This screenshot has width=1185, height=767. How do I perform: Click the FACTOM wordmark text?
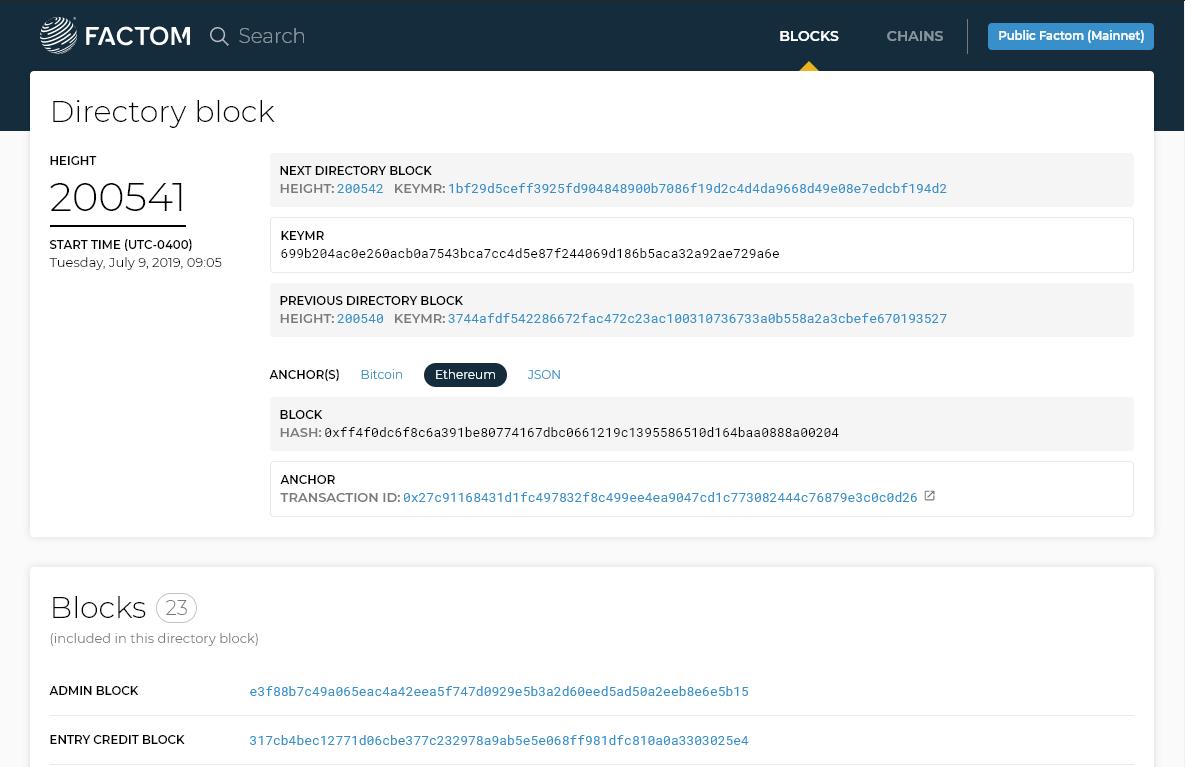[138, 36]
